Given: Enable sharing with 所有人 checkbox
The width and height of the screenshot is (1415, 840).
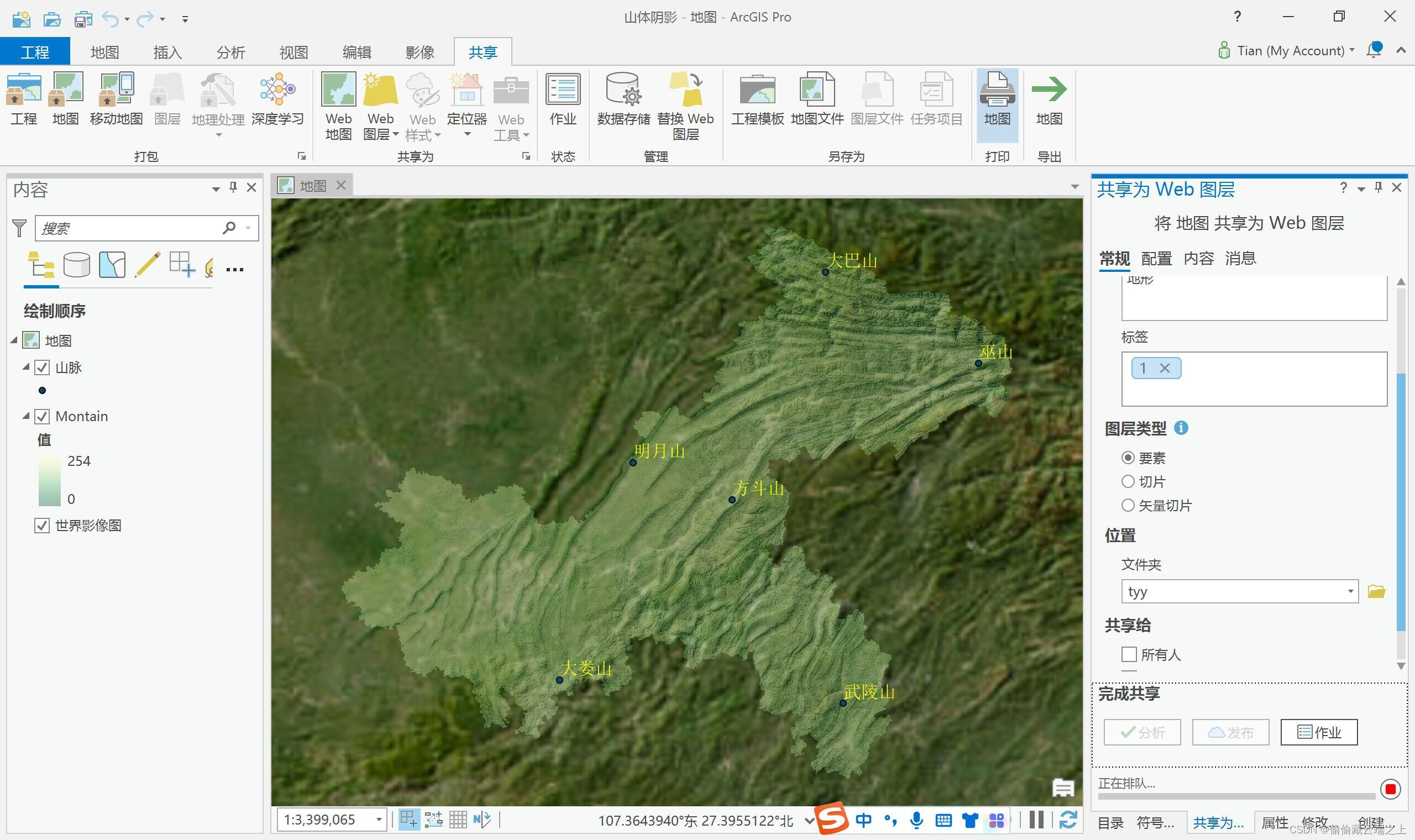Looking at the screenshot, I should (1129, 654).
